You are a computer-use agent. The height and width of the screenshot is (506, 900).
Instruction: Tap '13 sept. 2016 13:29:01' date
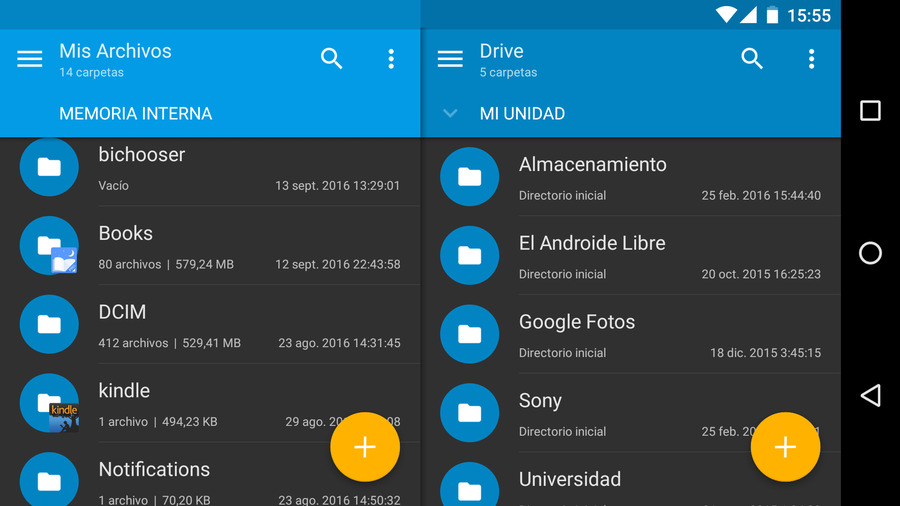click(338, 186)
